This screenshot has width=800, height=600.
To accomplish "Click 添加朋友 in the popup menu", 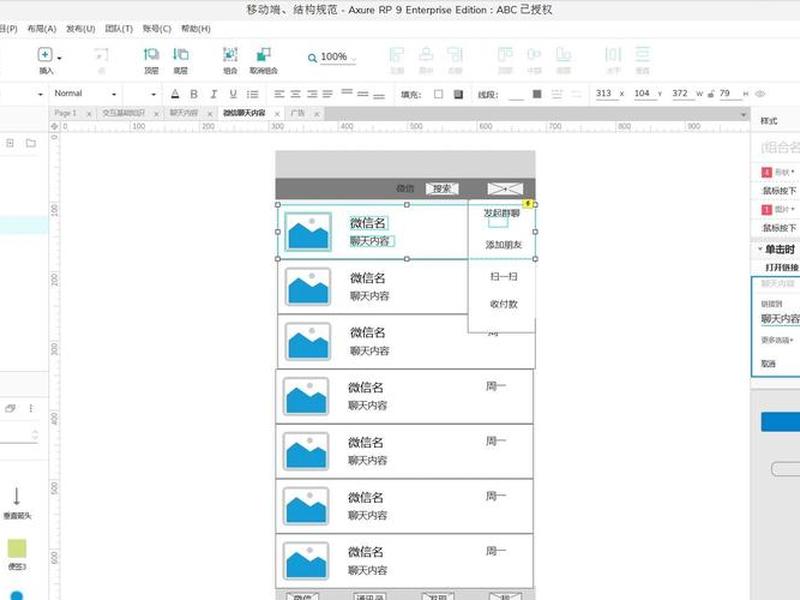I will [x=504, y=245].
